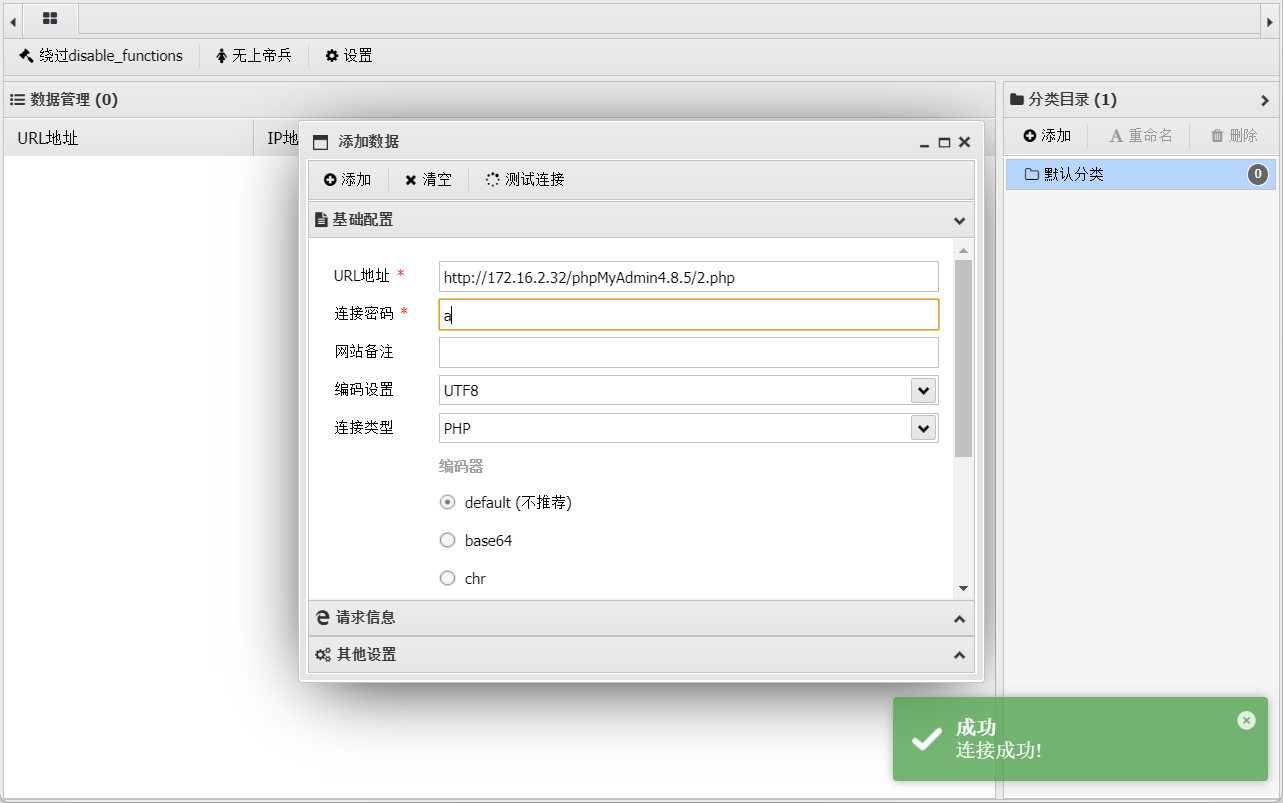Image resolution: width=1283 pixels, height=803 pixels.
Task: Open the 无上帝兵 menu item
Action: [254, 56]
